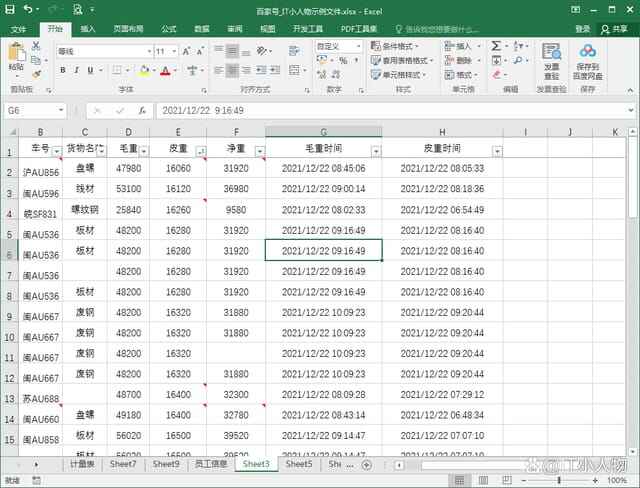Click the 发票查验 invoice check icon
The width and height of the screenshot is (640, 488).
[551, 60]
